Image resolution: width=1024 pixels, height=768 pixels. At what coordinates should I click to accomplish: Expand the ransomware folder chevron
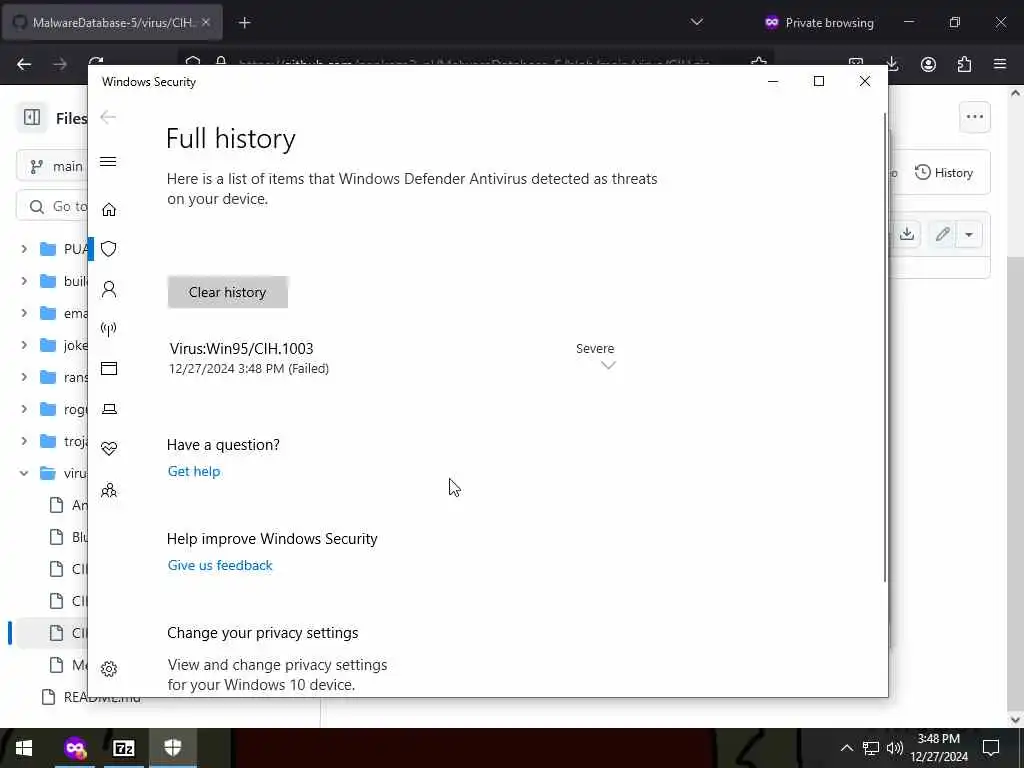(x=24, y=377)
